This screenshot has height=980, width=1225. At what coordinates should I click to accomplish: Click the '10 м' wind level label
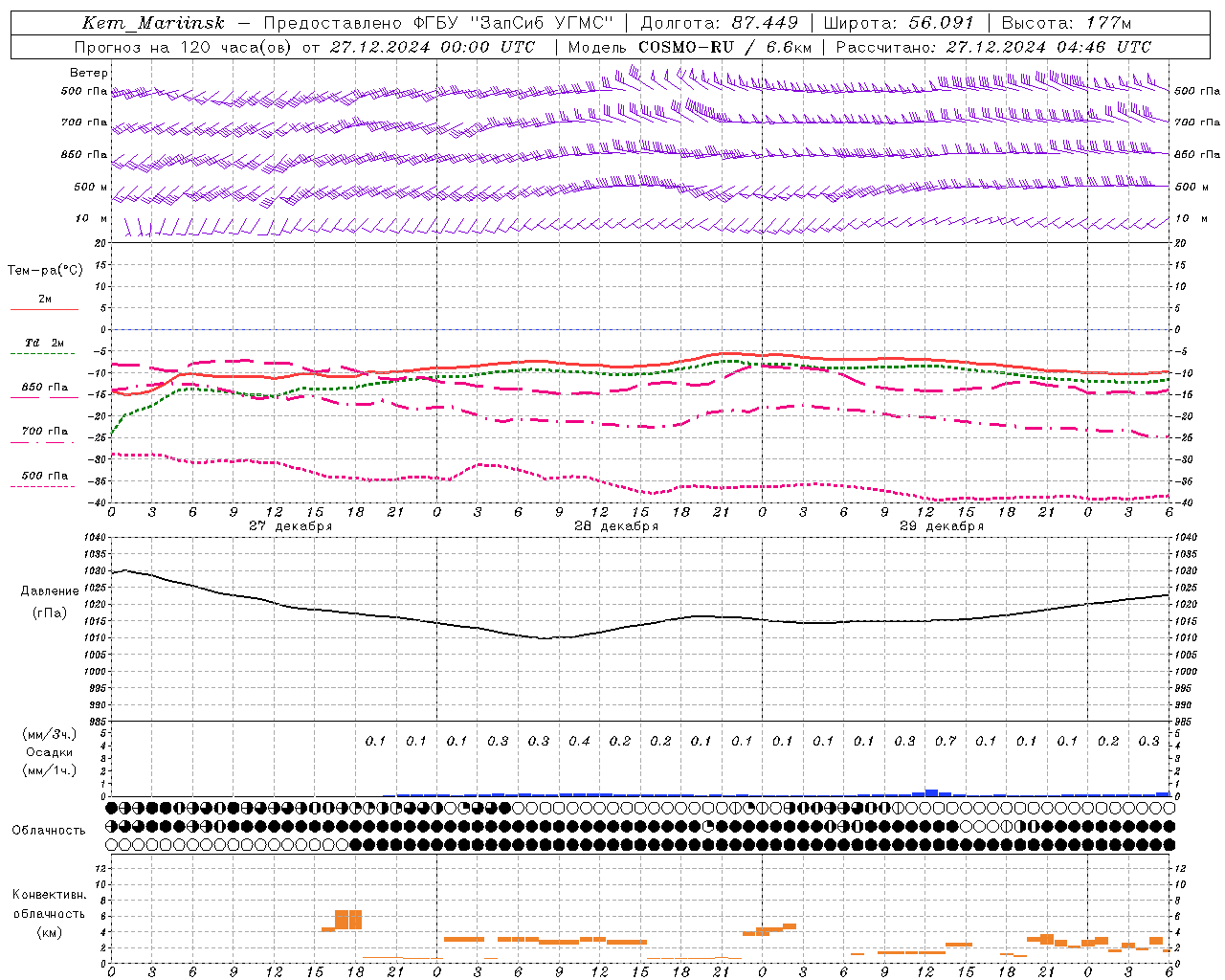(x=92, y=219)
